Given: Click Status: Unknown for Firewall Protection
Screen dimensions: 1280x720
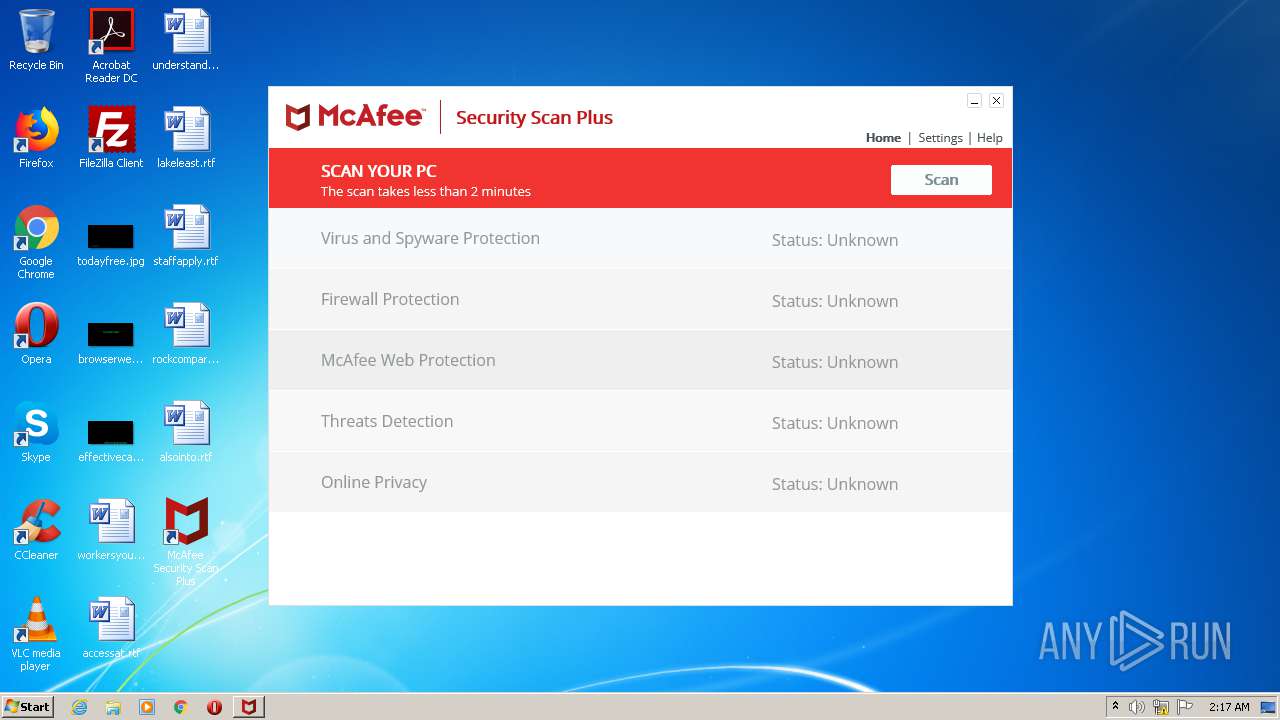Looking at the screenshot, I should point(835,301).
